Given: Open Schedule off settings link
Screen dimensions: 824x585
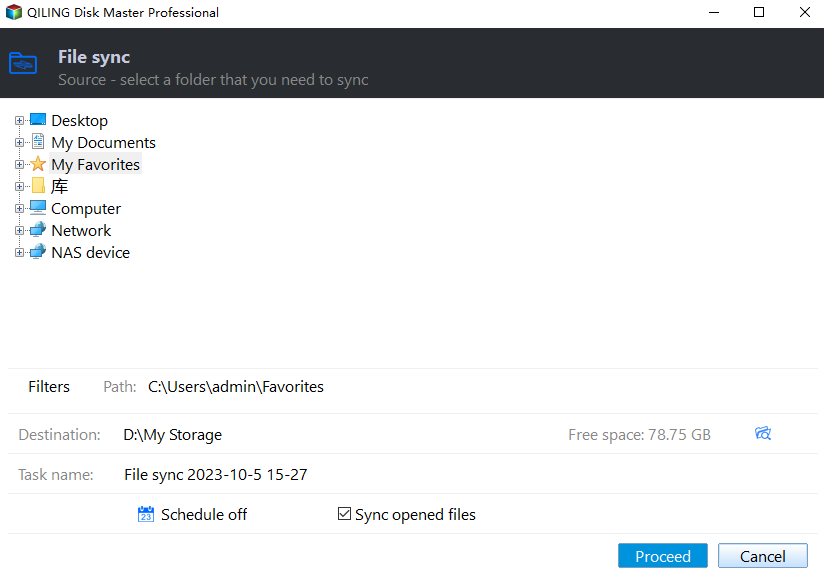Looking at the screenshot, I should pyautogui.click(x=203, y=515).
